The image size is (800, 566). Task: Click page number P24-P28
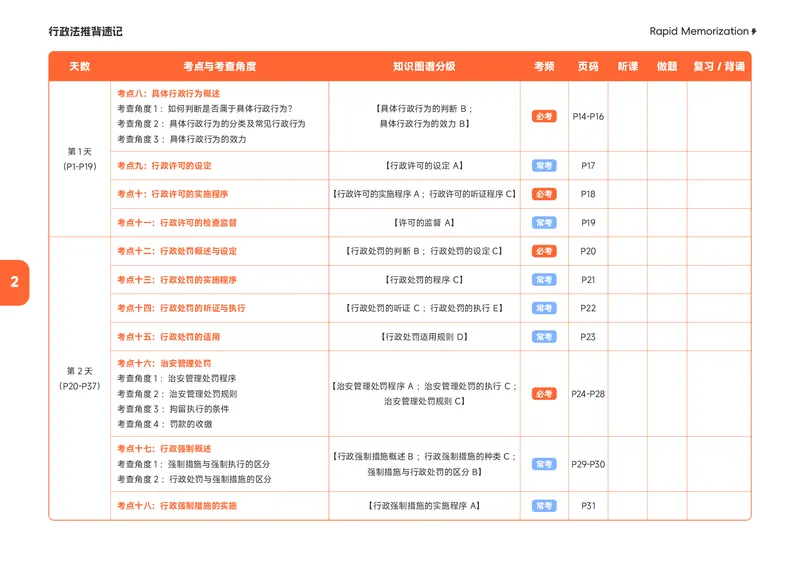click(588, 394)
